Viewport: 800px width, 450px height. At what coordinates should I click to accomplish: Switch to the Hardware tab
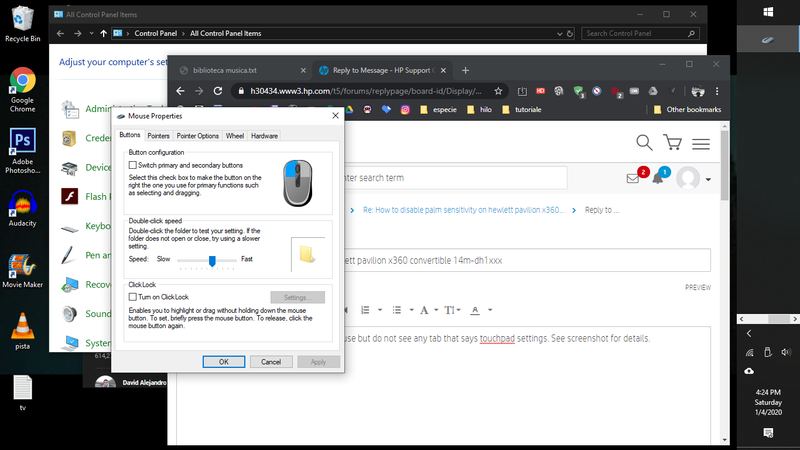click(264, 136)
